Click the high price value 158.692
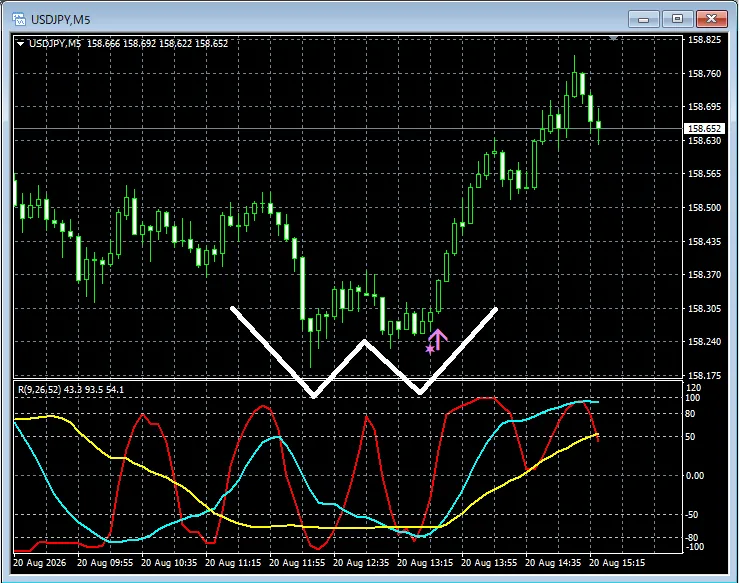The width and height of the screenshot is (740, 583). click(x=139, y=43)
